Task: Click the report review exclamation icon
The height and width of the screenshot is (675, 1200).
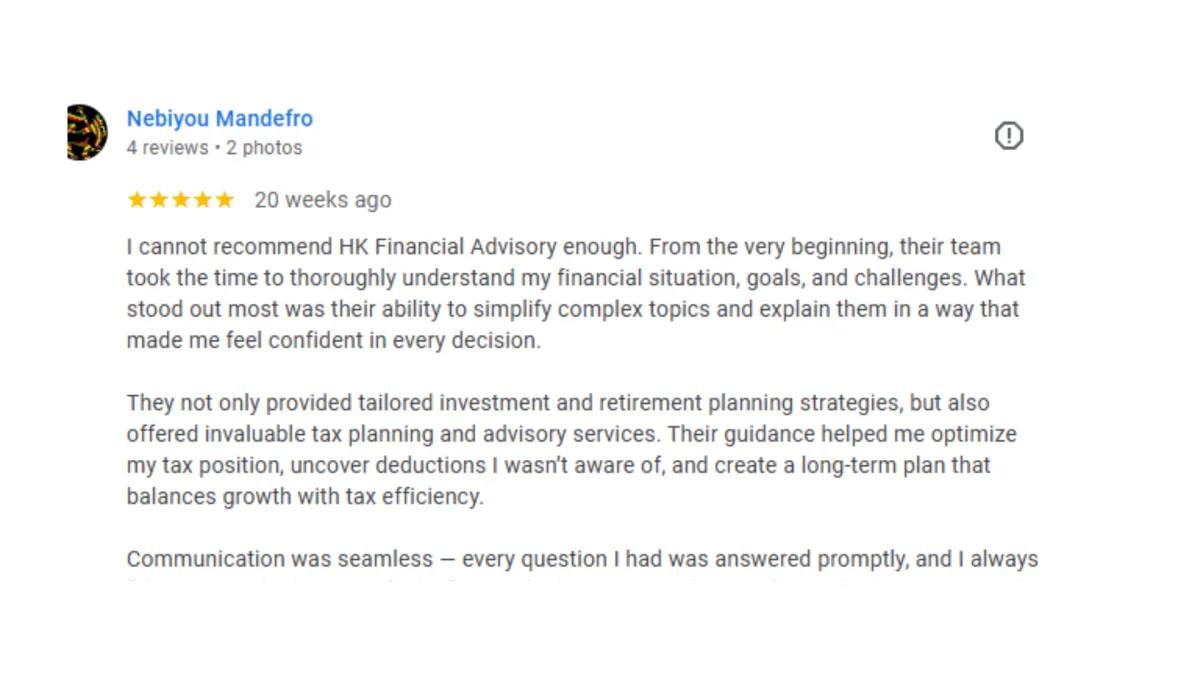Action: click(1009, 135)
